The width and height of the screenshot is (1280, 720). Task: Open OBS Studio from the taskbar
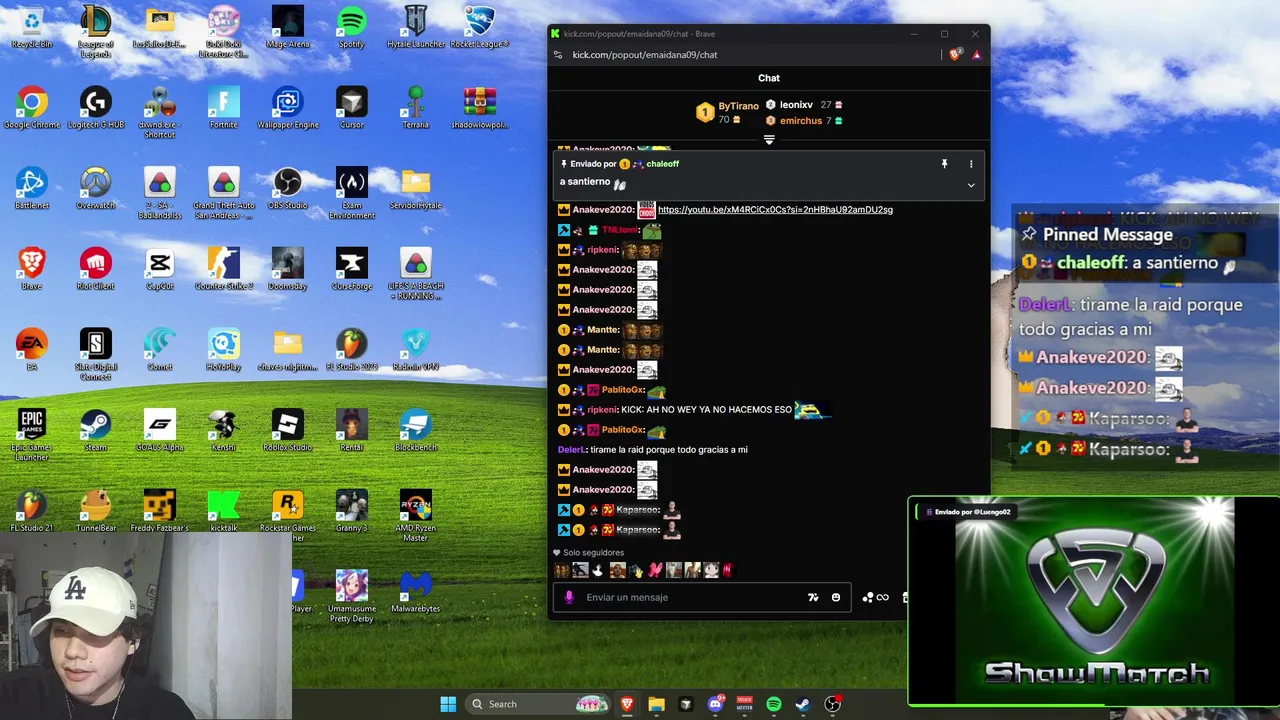point(832,704)
